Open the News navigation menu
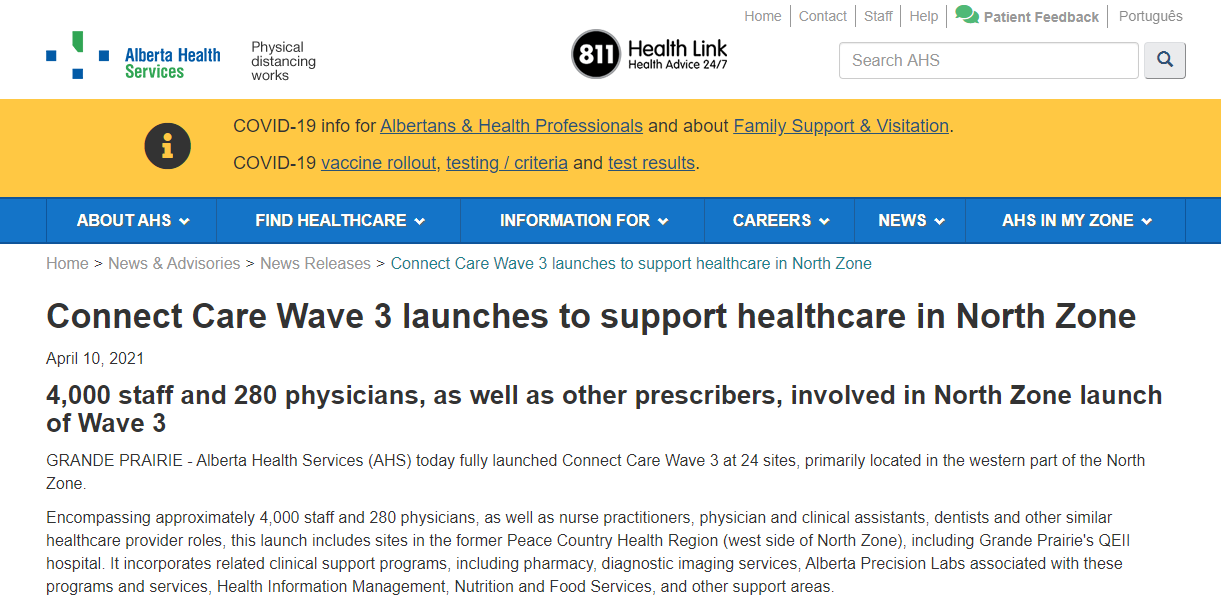This screenshot has height=608, width=1221. pos(910,220)
